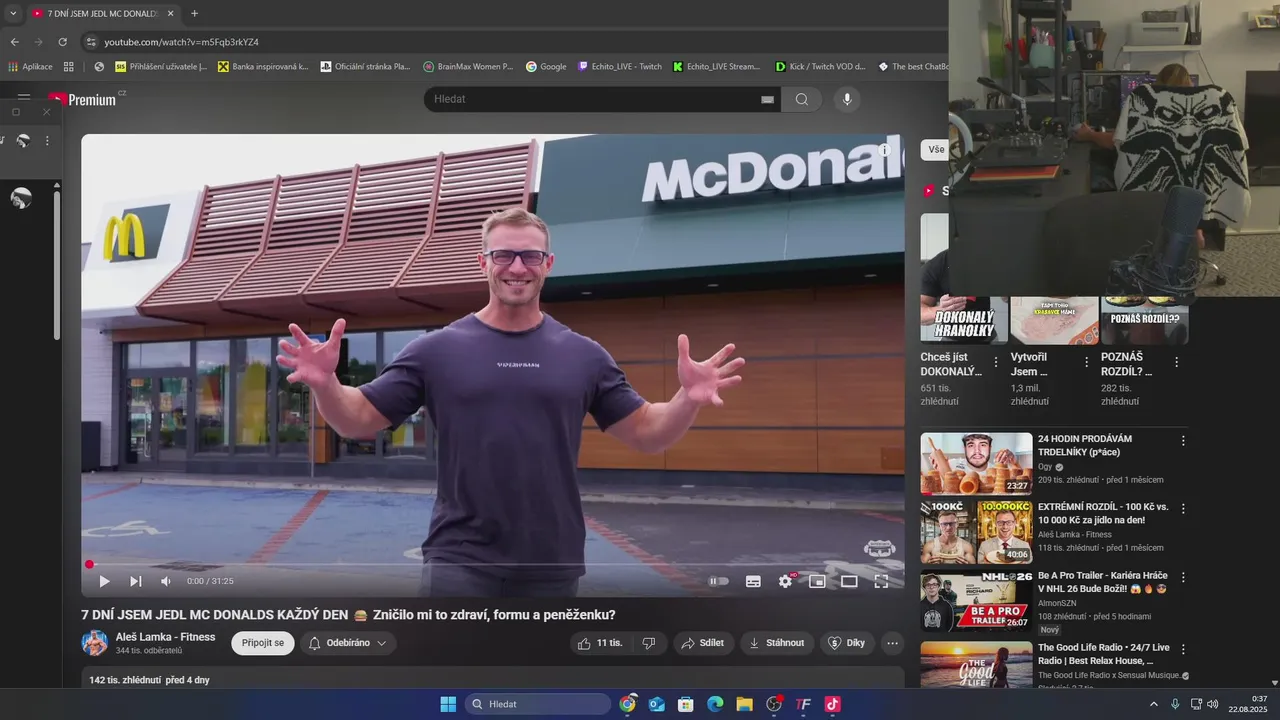Open Aleš Lamka - Fitness channel avatar
The width and height of the screenshot is (1280, 720).
pyautogui.click(x=95, y=643)
